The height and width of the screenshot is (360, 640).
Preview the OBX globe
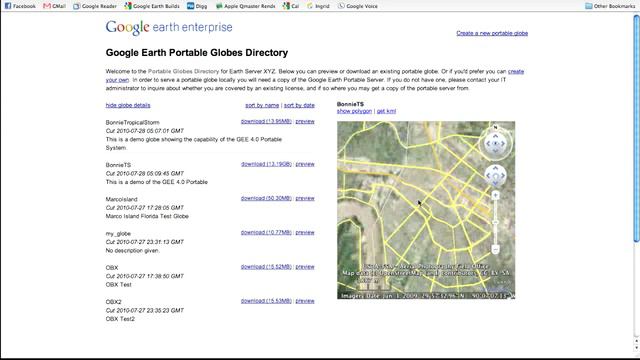305,267
